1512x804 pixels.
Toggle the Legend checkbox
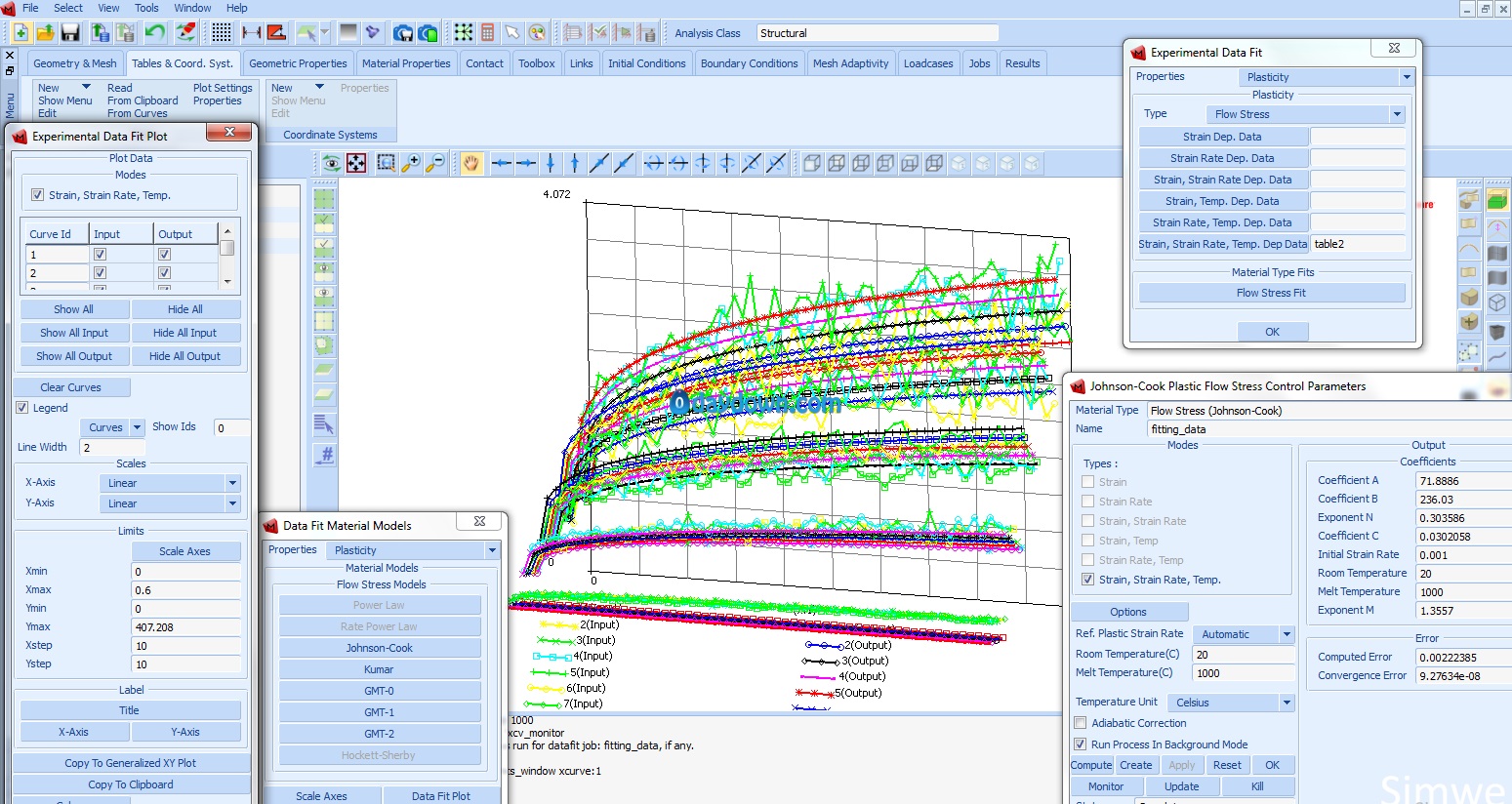22,408
